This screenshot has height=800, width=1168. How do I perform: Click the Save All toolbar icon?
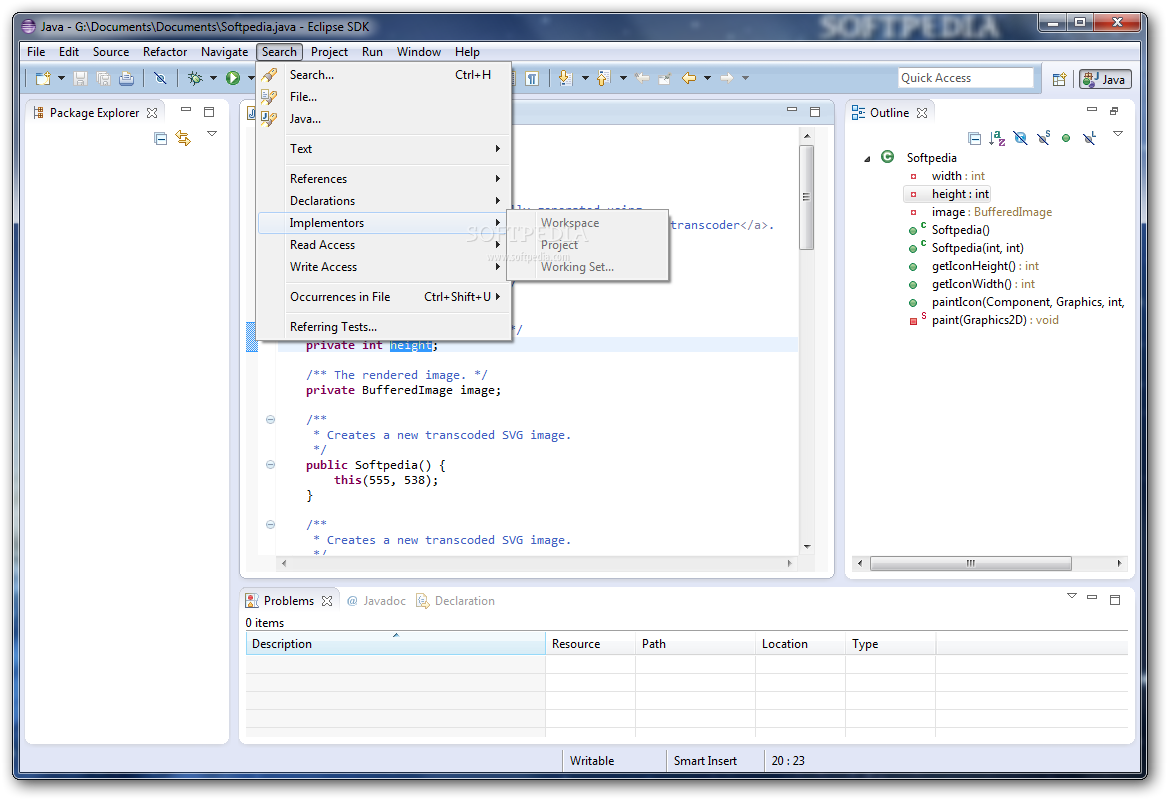click(104, 78)
